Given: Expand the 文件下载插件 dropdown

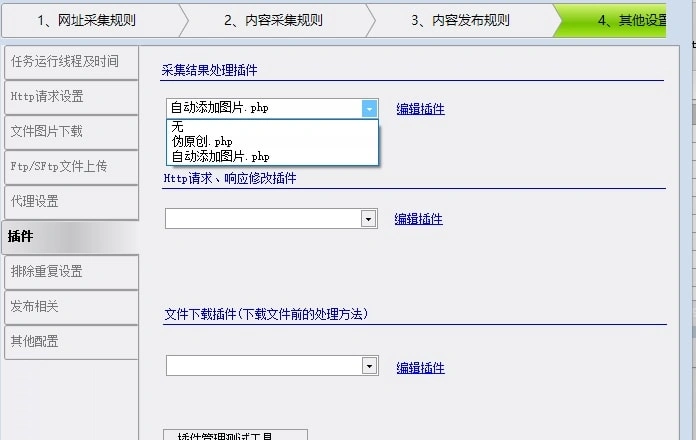Looking at the screenshot, I should pyautogui.click(x=368, y=367).
